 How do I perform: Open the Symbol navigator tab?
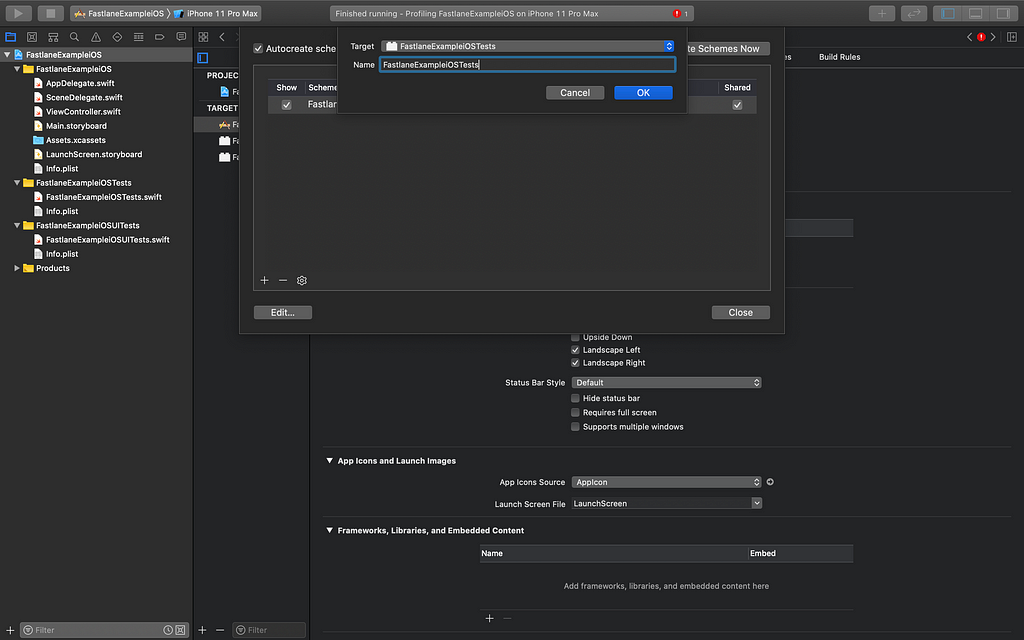point(53,37)
